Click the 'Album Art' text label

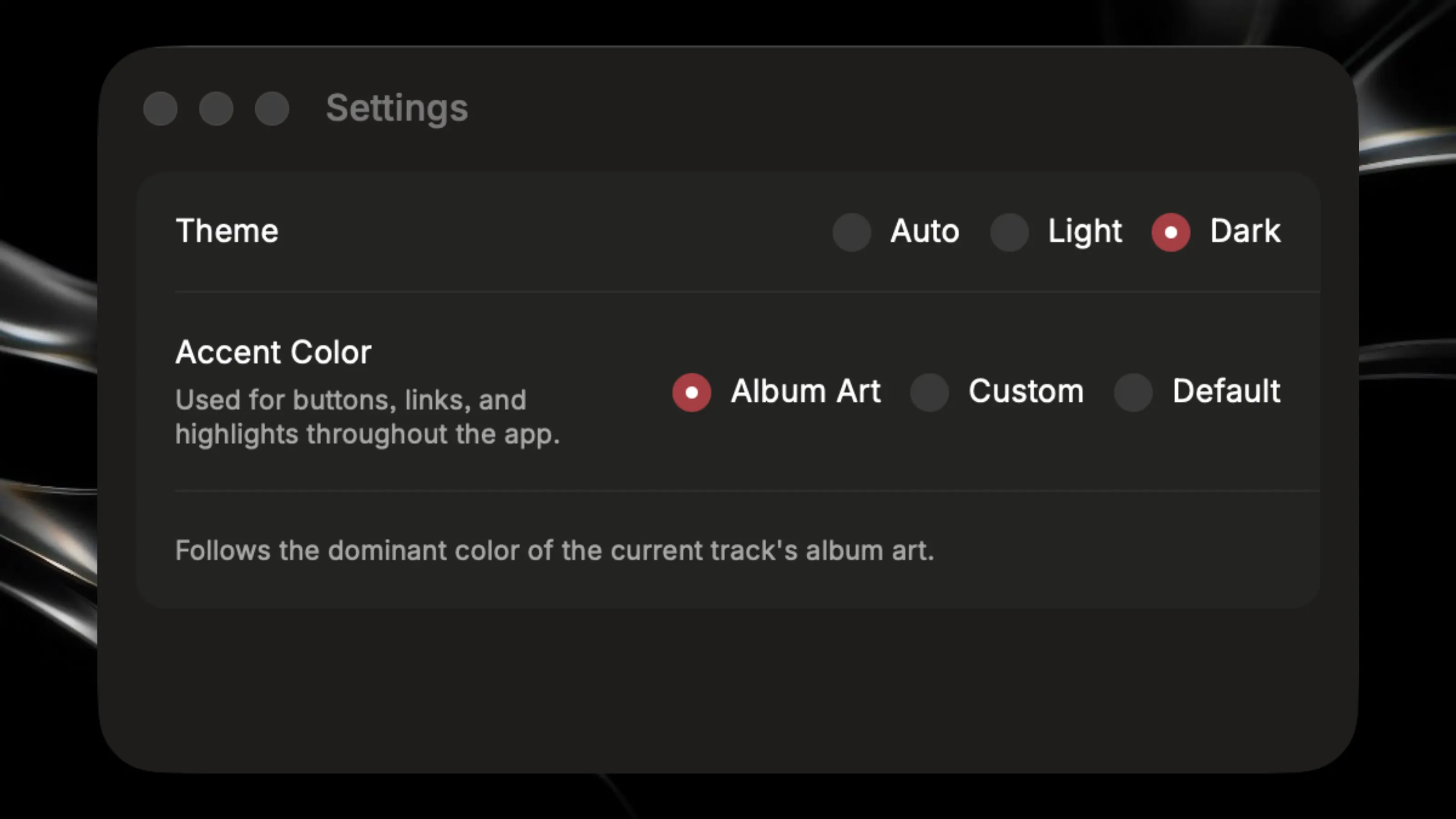tap(805, 391)
